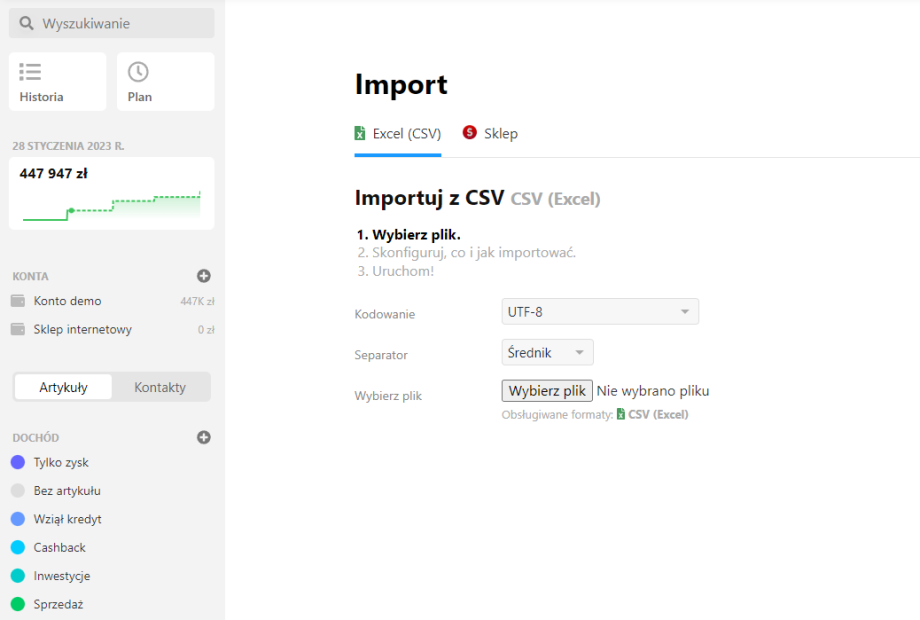920x620 pixels.
Task: Switch to the Kontakty toggle
Action: (160, 387)
